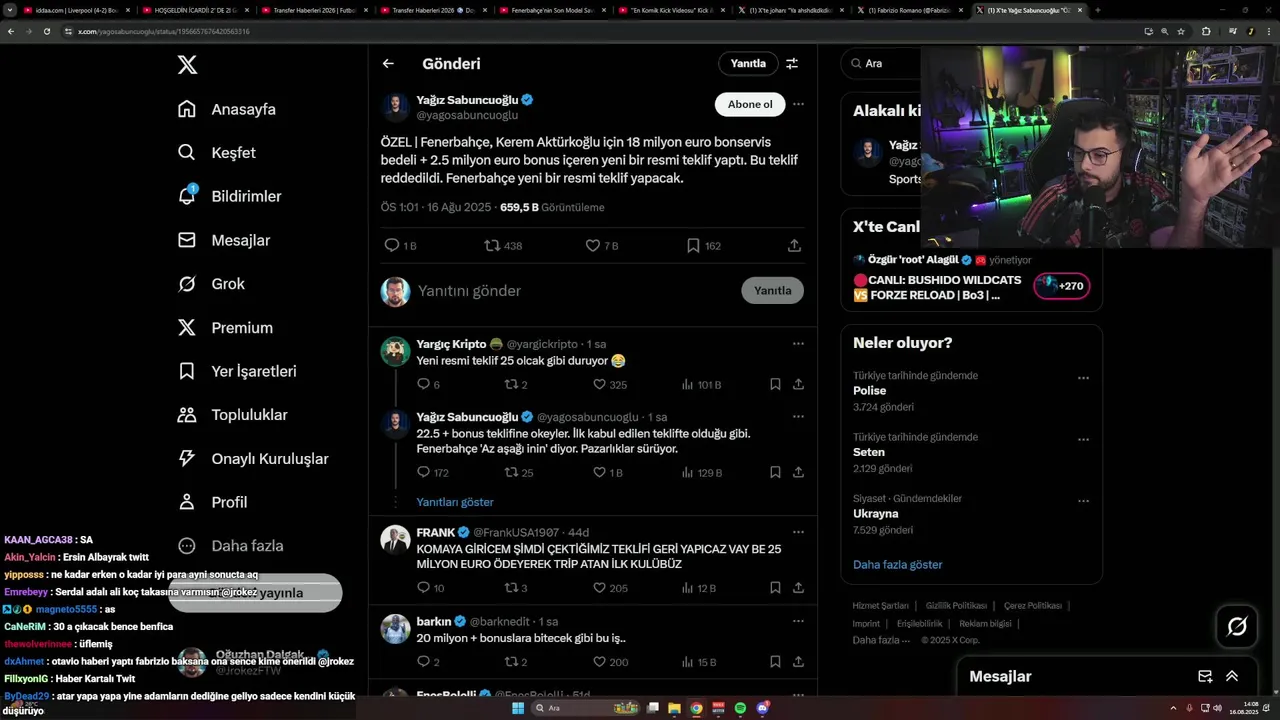Open Chrome from taskbar

pyautogui.click(x=696, y=708)
